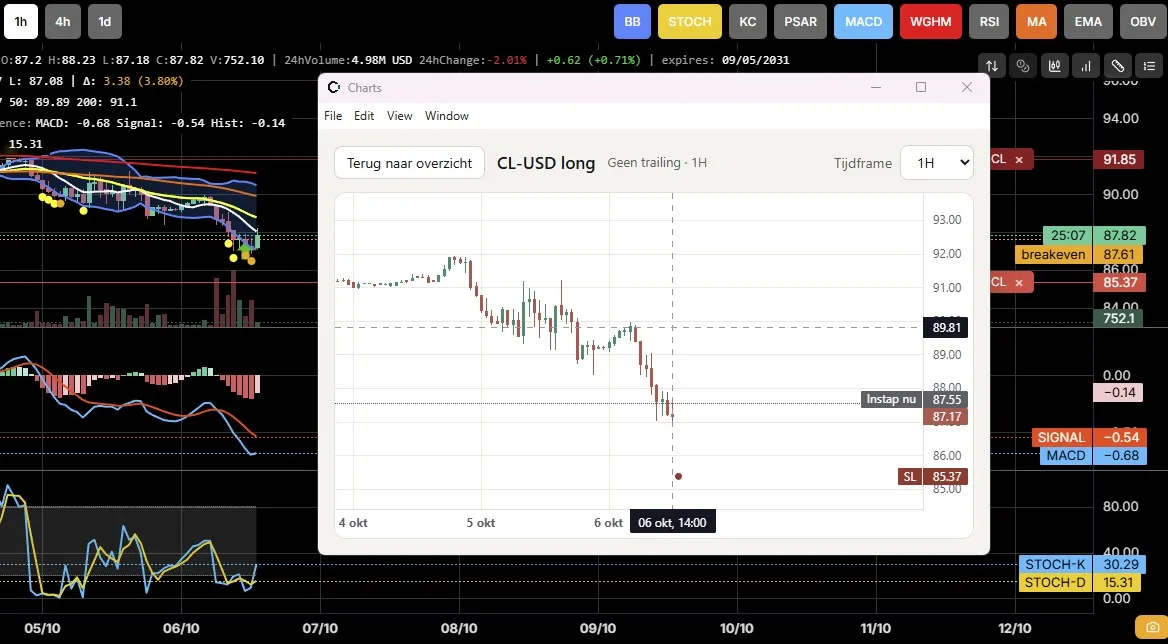Click the coins icon in the chart toolbar
The width and height of the screenshot is (1168, 644).
click(x=1023, y=66)
